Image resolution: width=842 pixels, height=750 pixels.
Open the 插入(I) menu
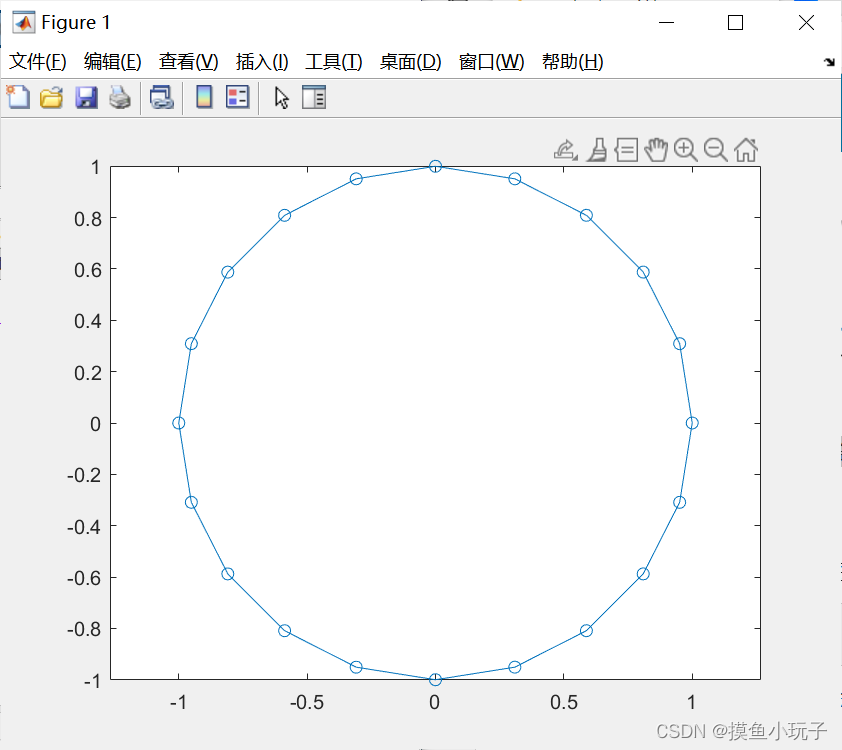coord(262,62)
